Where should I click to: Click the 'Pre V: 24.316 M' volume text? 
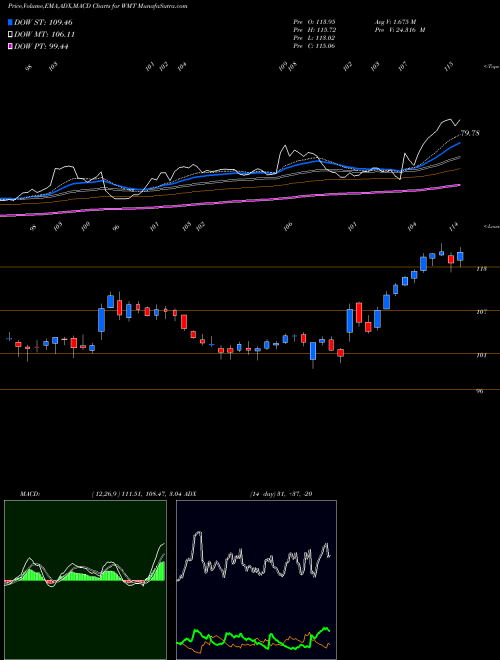400,30
